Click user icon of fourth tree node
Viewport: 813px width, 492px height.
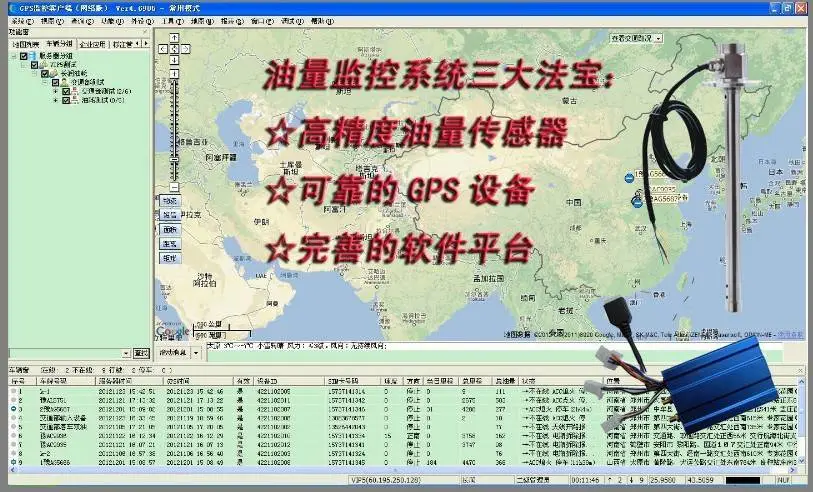[64, 82]
